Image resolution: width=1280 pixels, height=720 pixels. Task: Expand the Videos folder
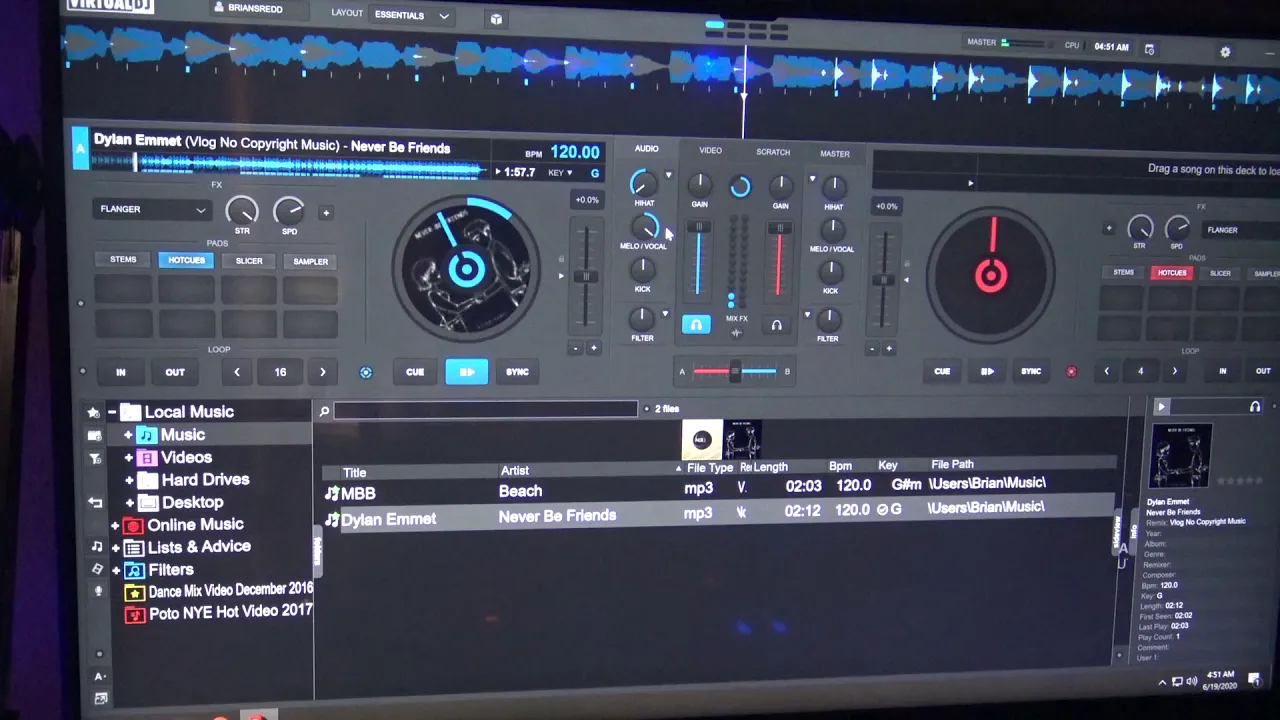pyautogui.click(x=129, y=458)
